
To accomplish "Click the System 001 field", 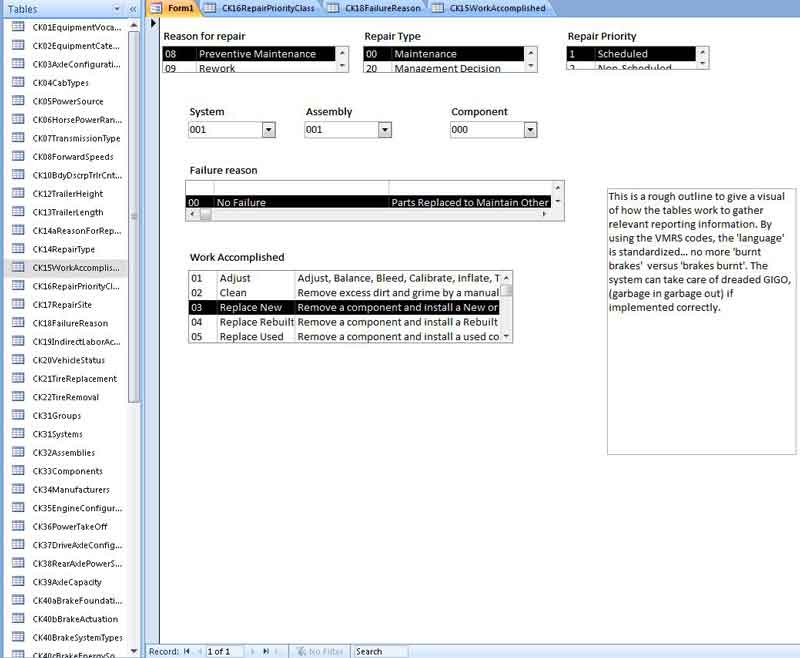I will [226, 130].
